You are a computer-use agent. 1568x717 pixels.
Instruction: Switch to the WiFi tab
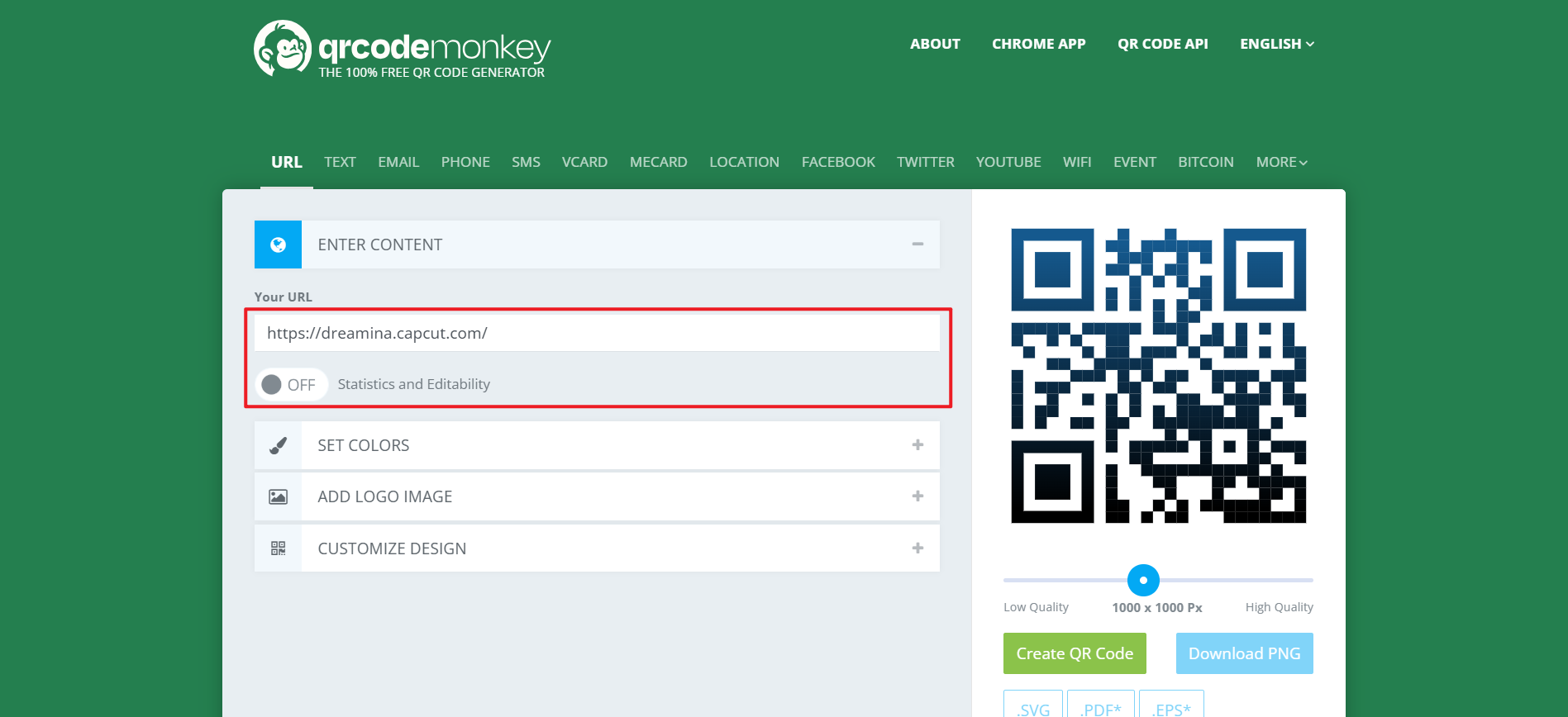coord(1077,162)
